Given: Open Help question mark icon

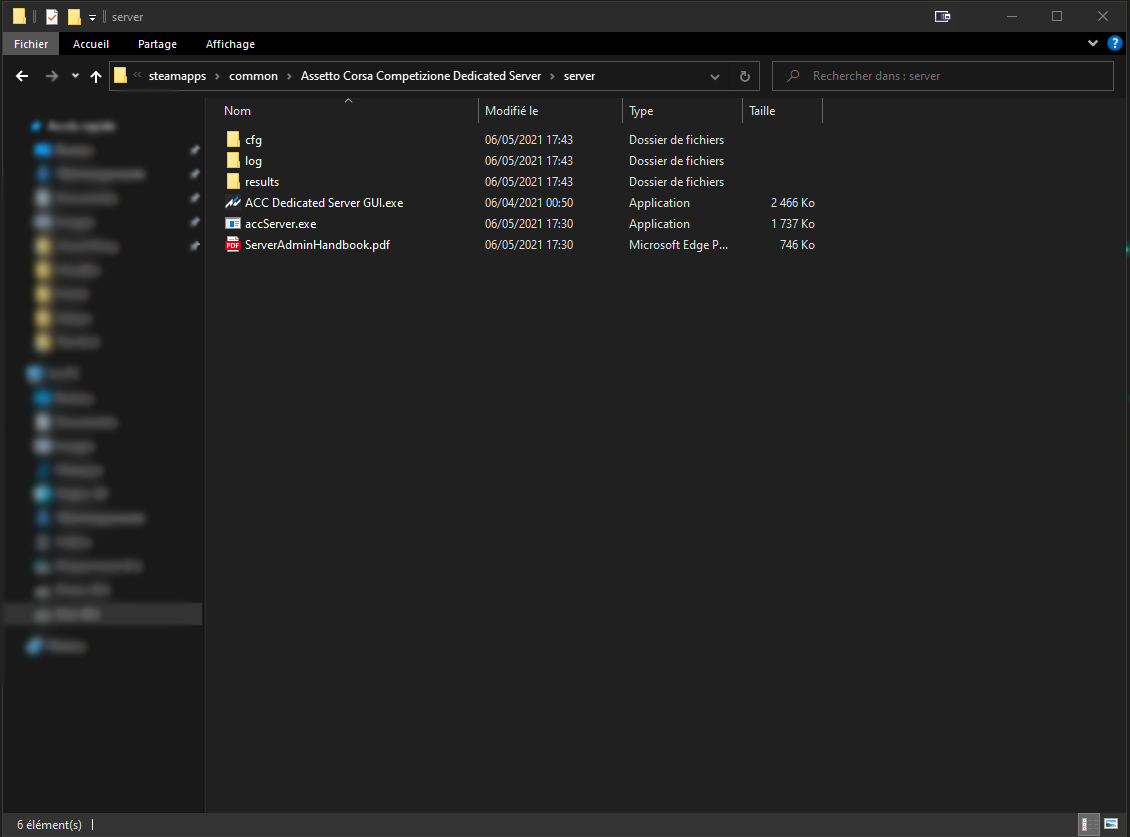Looking at the screenshot, I should point(1114,43).
